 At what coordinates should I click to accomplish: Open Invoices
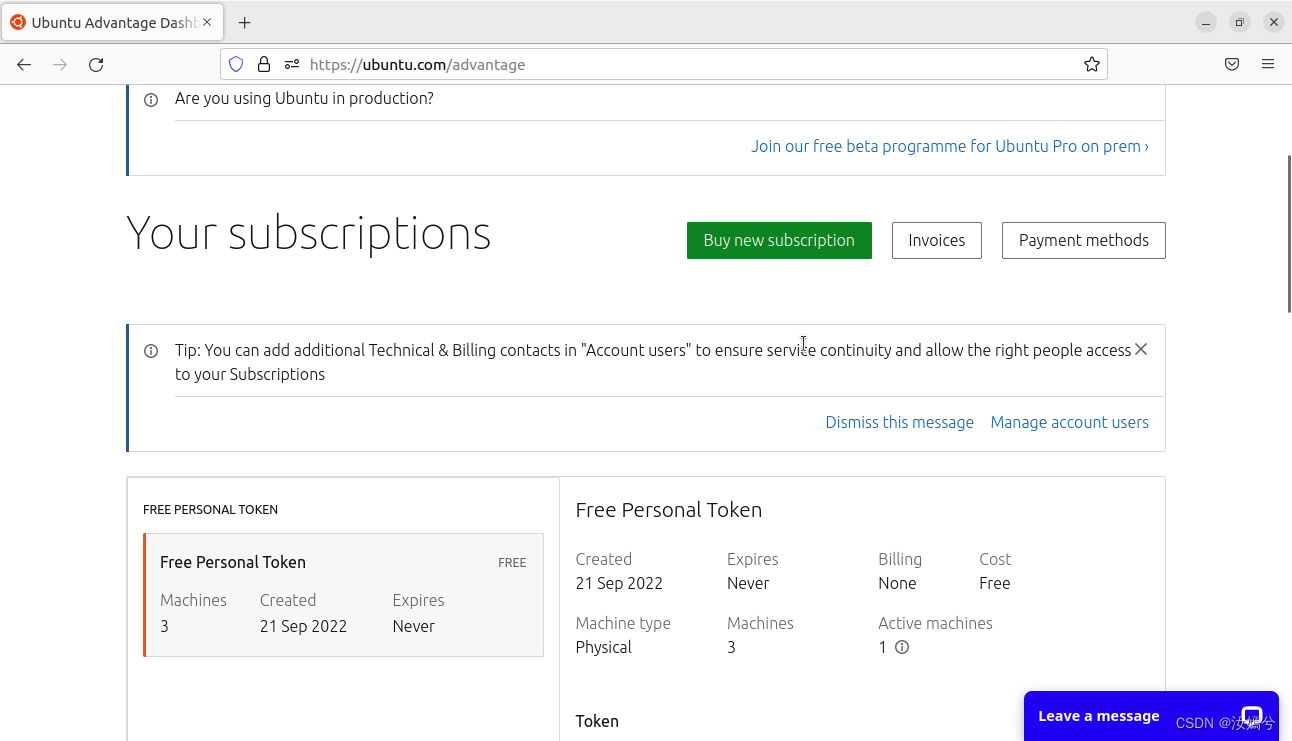(x=937, y=240)
